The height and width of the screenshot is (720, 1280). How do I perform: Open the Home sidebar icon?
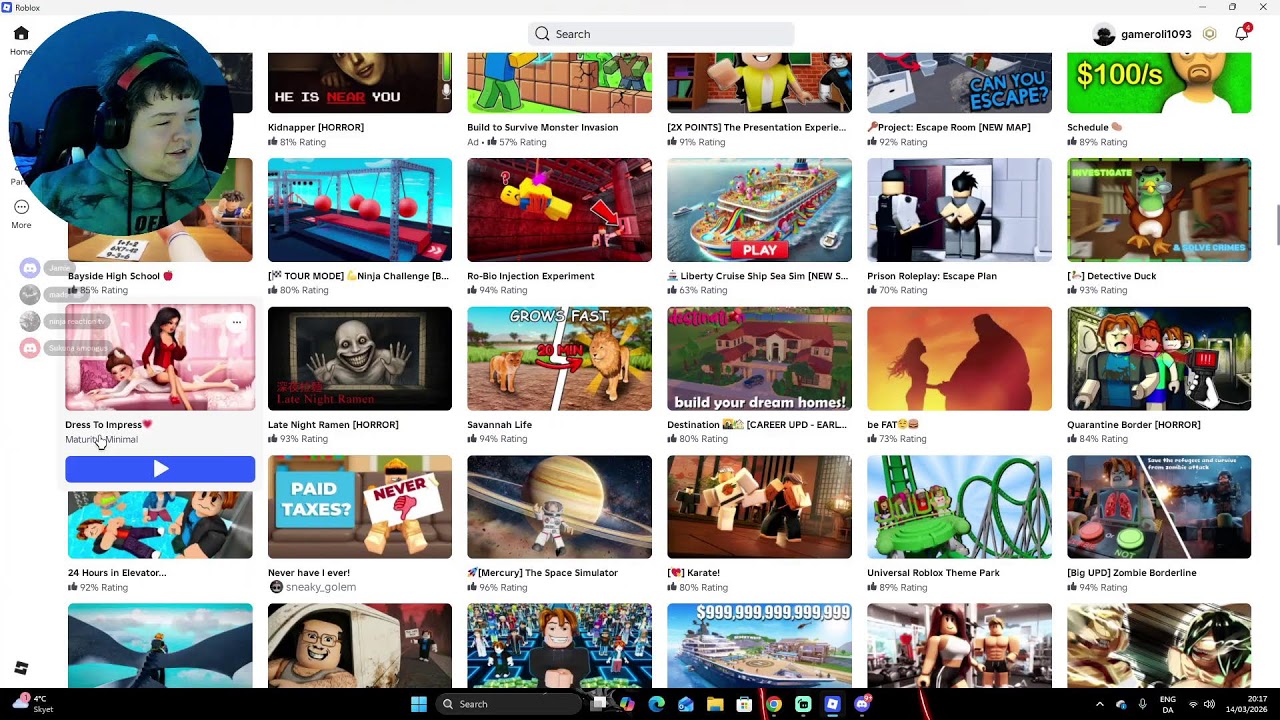click(21, 34)
